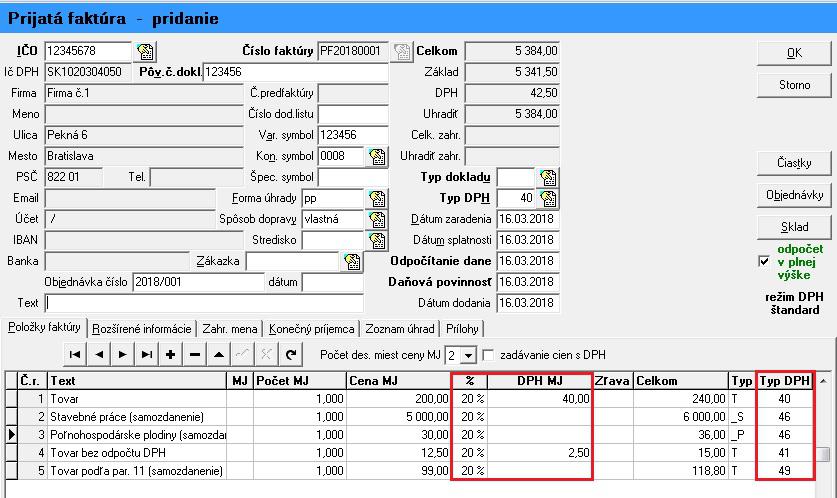837x498 pixels.
Task: Refresh the invoice items grid
Action: point(291,354)
